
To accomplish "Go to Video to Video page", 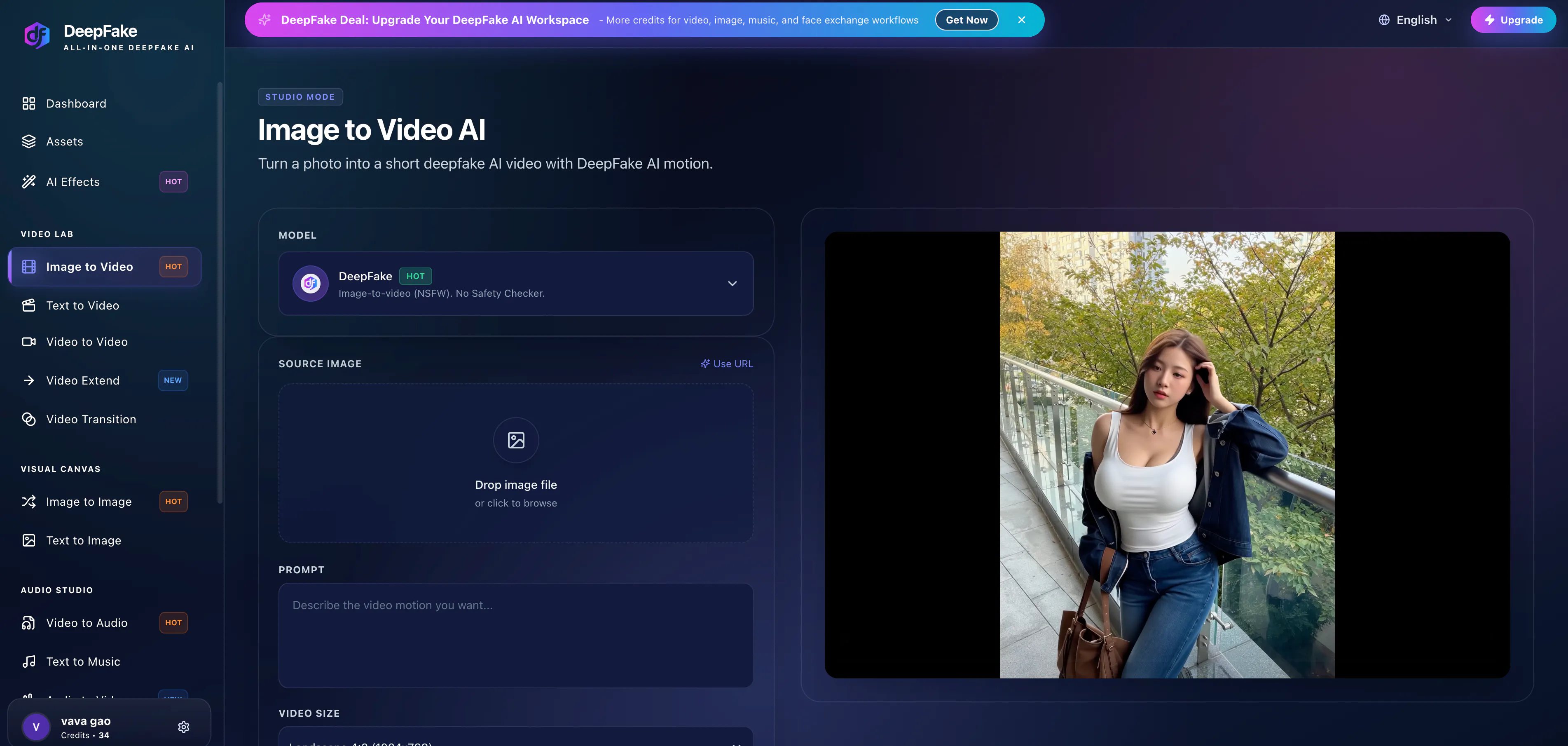I will coord(104,342).
